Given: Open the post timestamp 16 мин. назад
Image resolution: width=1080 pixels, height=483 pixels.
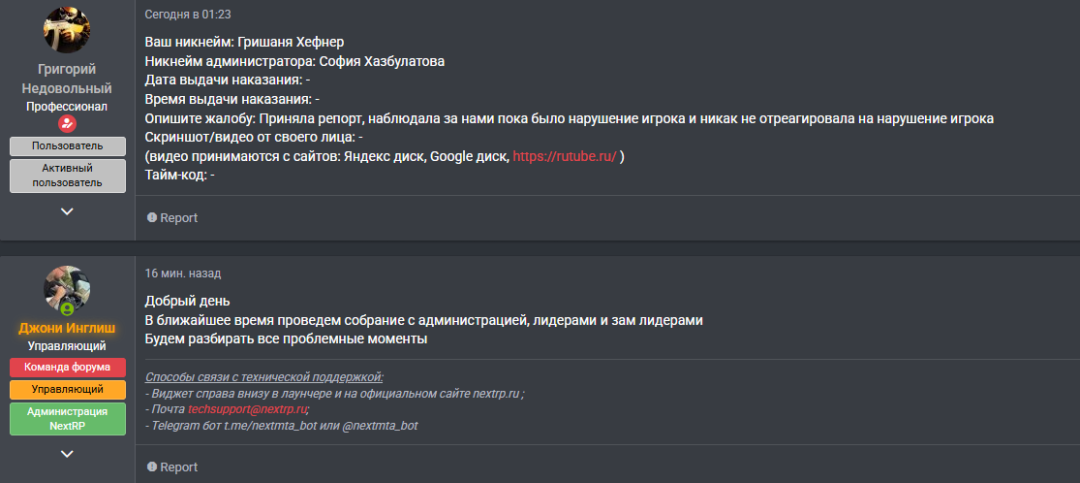Looking at the screenshot, I should [183, 273].
